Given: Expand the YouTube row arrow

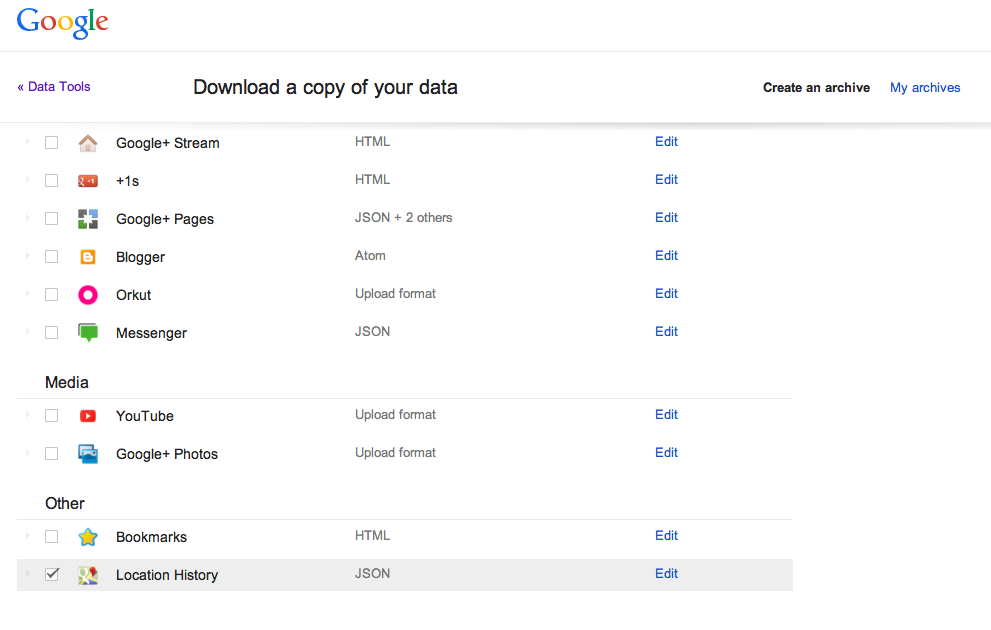Looking at the screenshot, I should pyautogui.click(x=28, y=415).
